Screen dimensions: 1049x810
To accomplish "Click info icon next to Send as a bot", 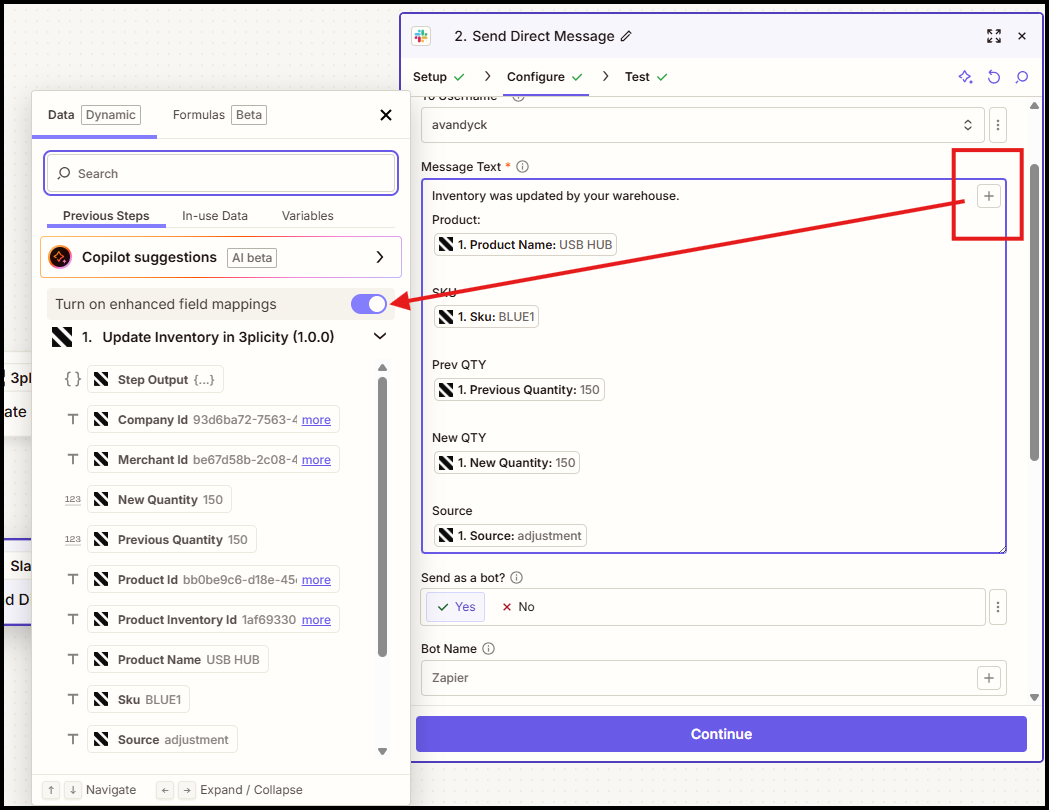I will click(516, 577).
